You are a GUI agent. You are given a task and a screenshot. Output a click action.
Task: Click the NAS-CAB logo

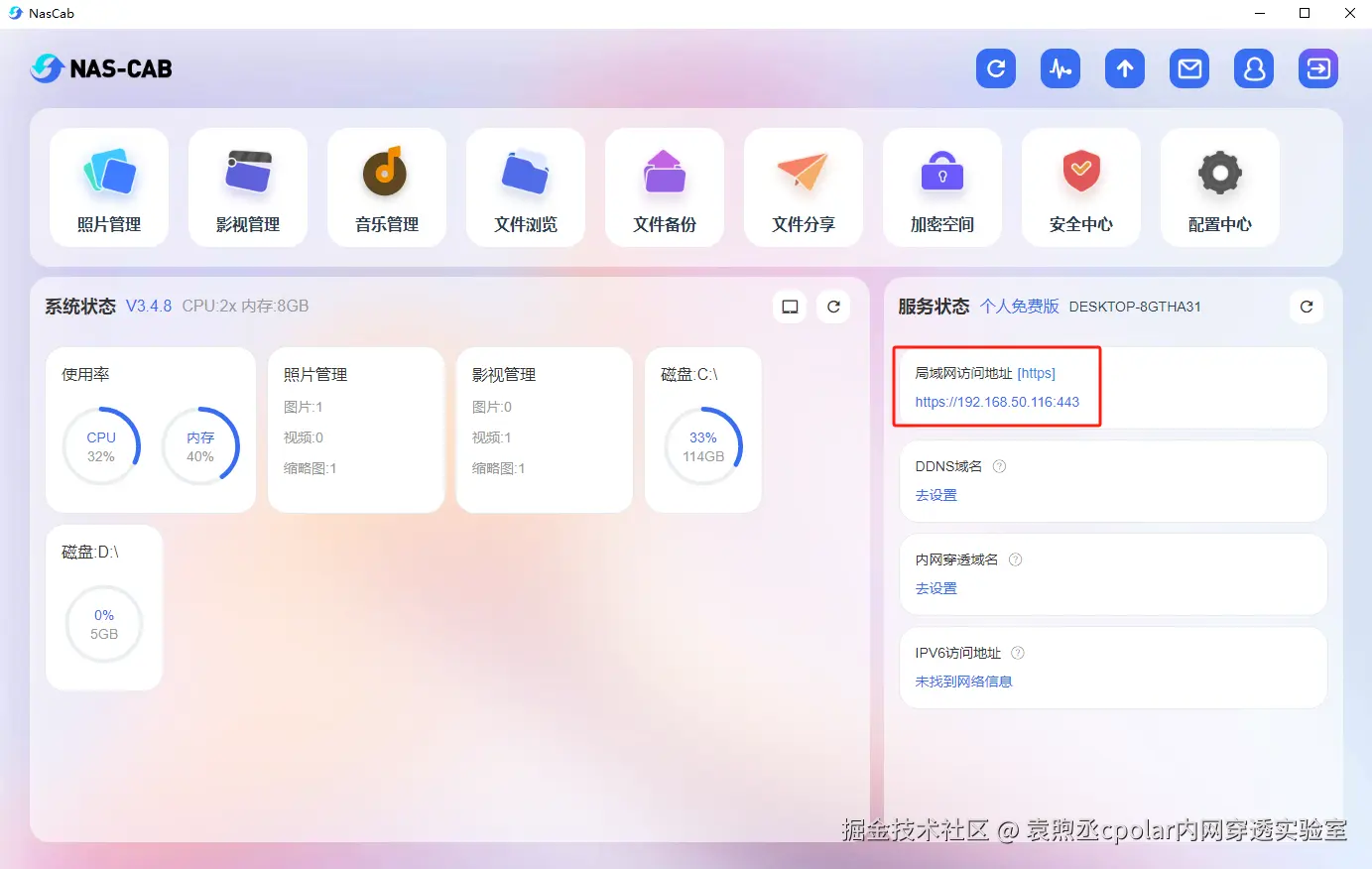click(x=101, y=68)
